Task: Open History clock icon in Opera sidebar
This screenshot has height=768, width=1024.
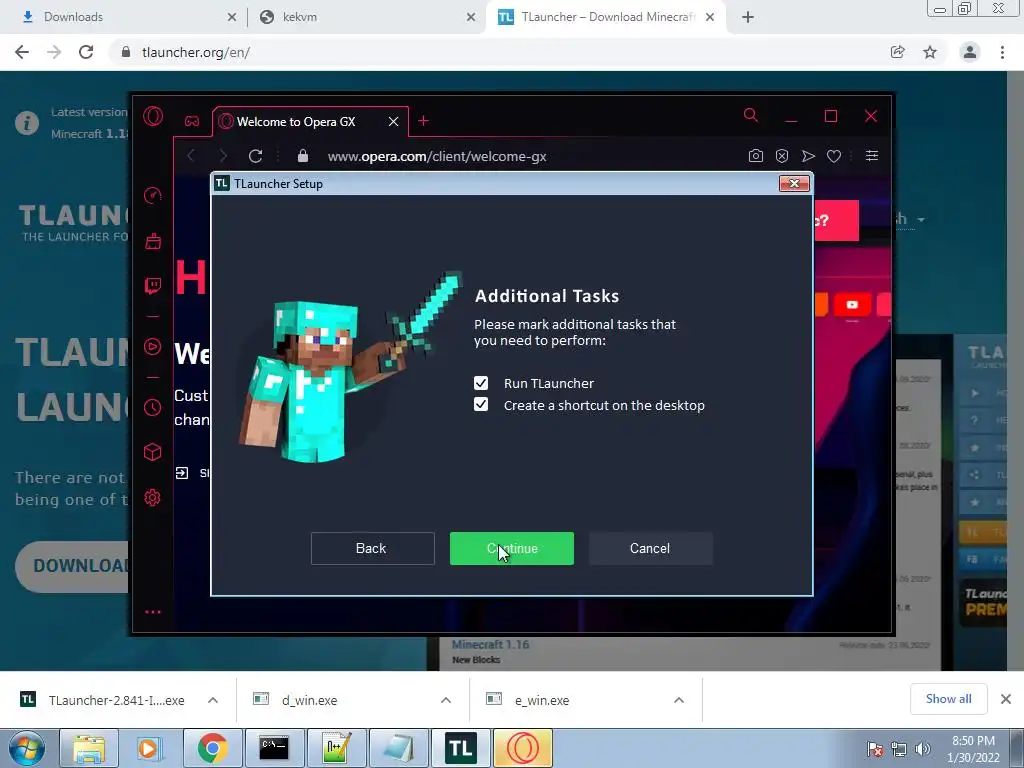Action: tap(152, 408)
